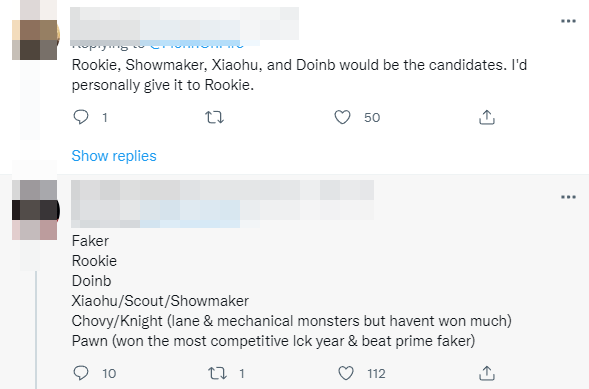Show replies under the first tweet
This screenshot has height=389, width=589.
click(x=114, y=156)
